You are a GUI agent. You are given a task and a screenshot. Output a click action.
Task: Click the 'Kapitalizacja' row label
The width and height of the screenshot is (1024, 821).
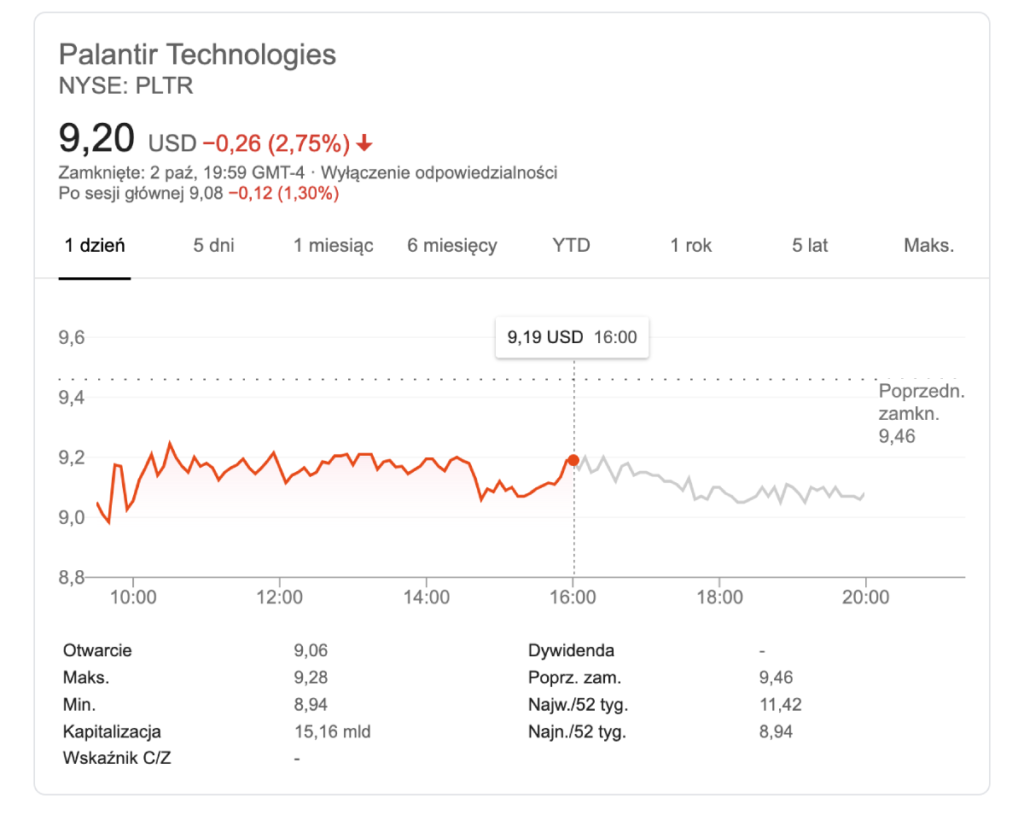point(112,732)
